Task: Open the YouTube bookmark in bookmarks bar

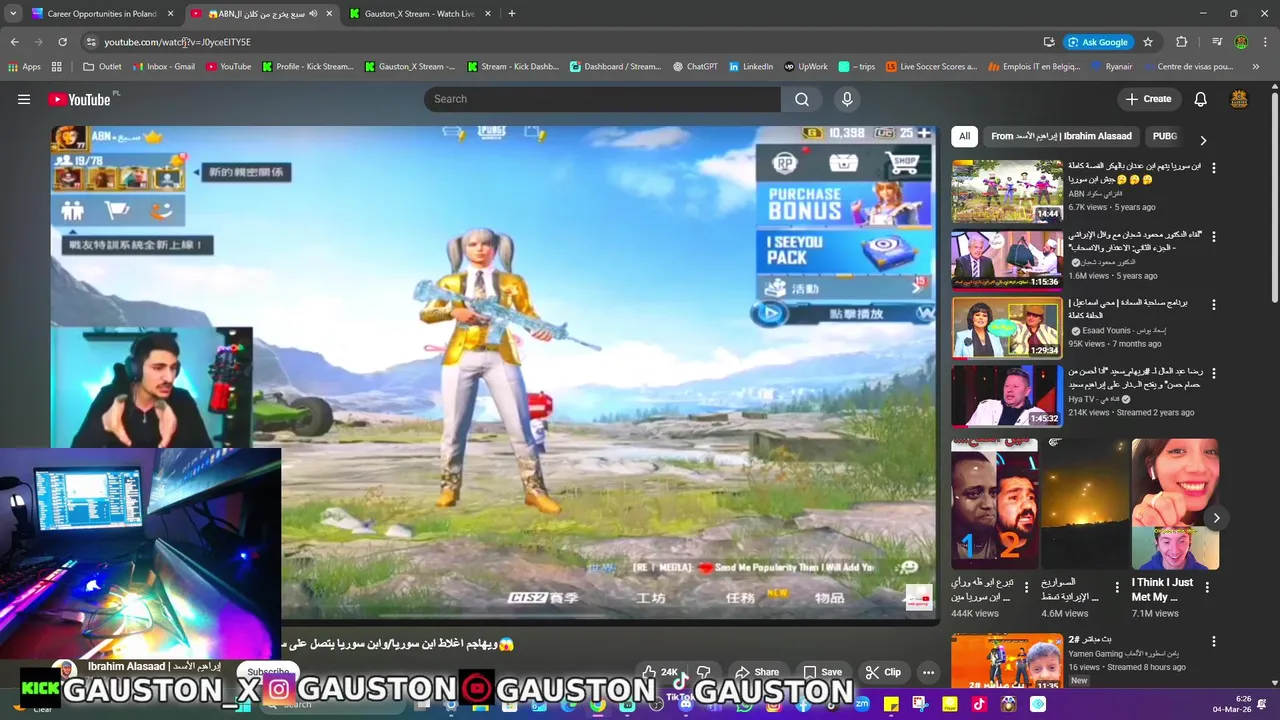Action: [x=229, y=67]
